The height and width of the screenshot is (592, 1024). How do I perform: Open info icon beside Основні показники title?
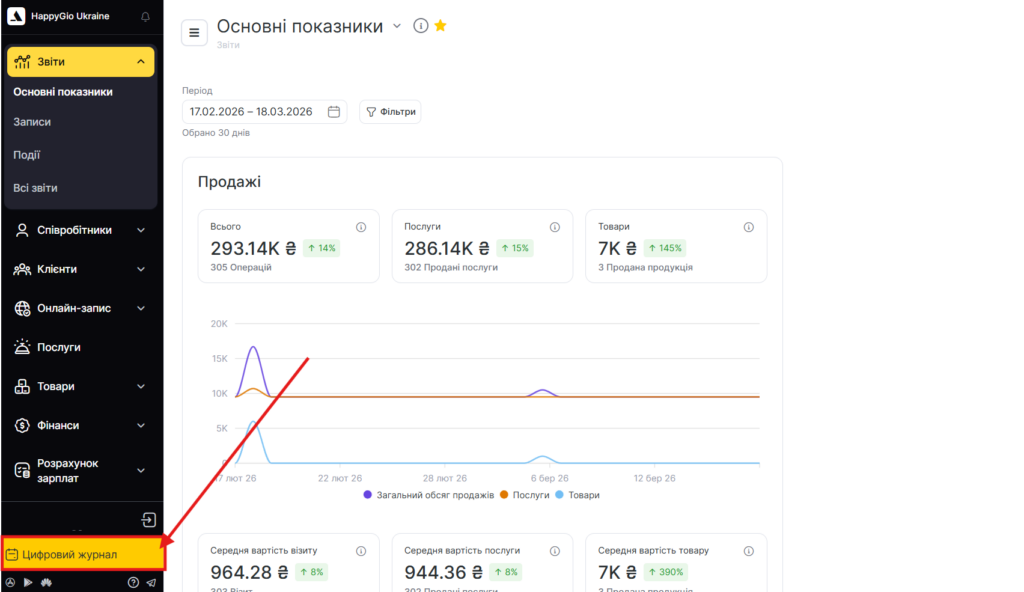[421, 26]
